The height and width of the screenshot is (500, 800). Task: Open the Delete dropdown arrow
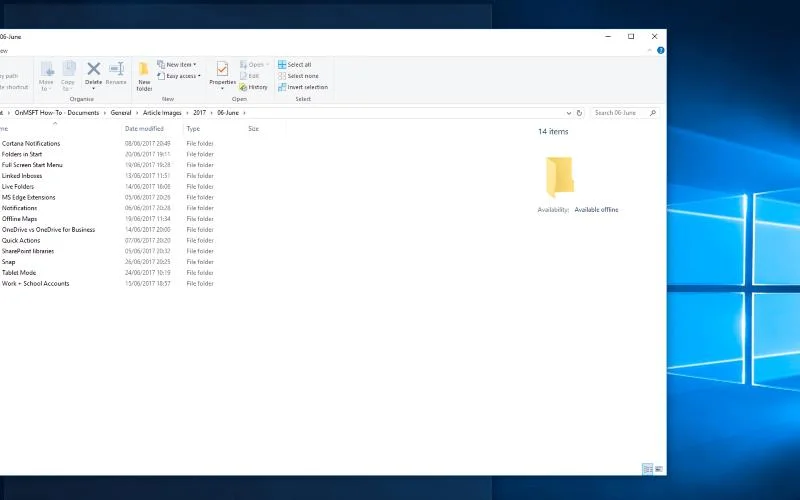[x=93, y=88]
